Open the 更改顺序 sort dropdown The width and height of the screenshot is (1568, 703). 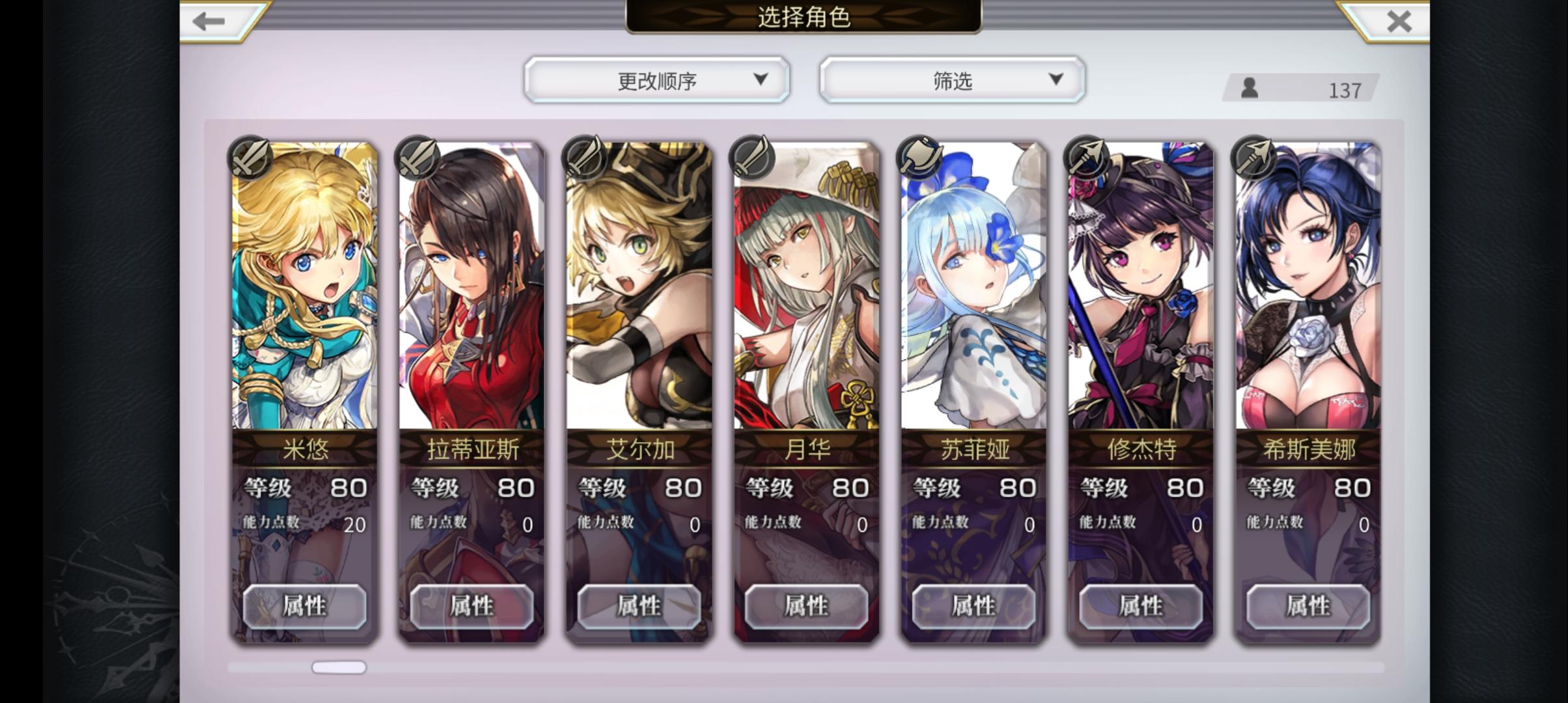(x=657, y=80)
